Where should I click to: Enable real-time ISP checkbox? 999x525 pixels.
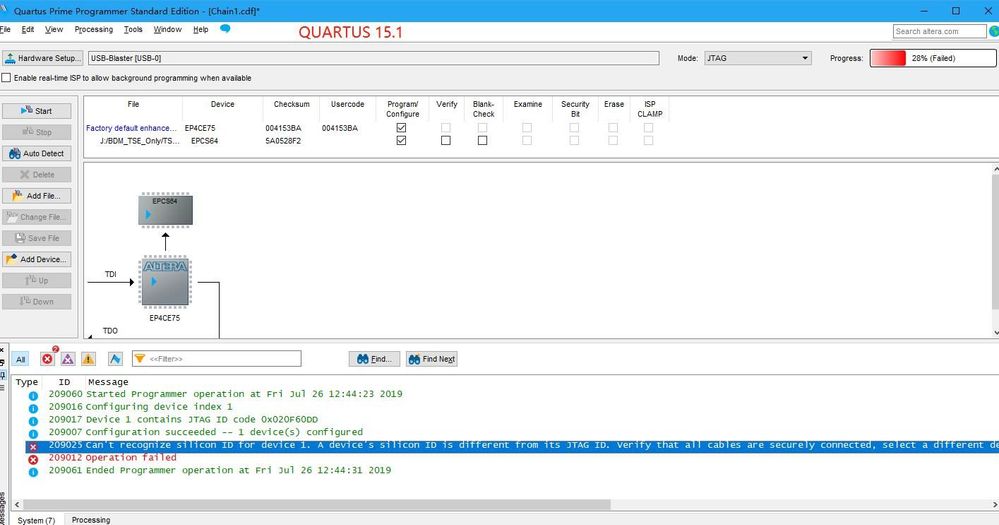tap(6, 78)
